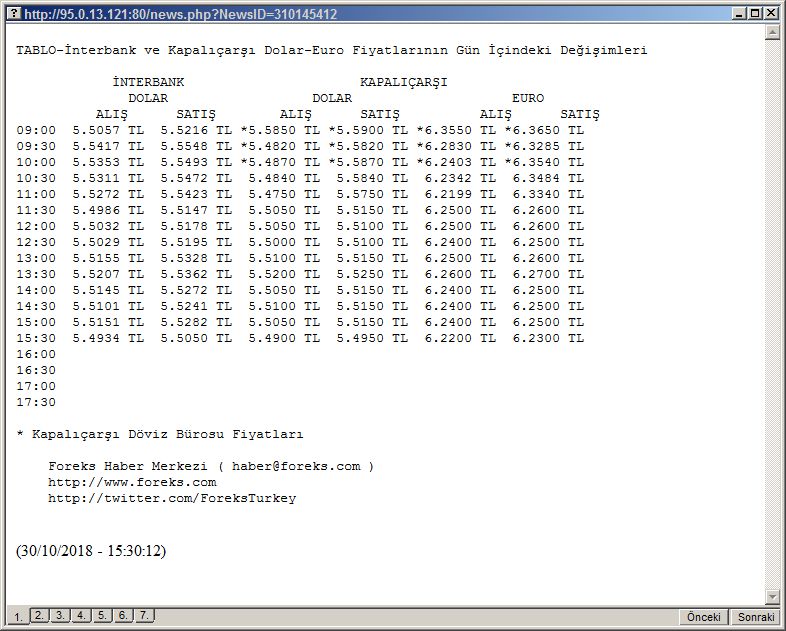Click the Foreks Haber Merkezi text

pyautogui.click(x=128, y=466)
